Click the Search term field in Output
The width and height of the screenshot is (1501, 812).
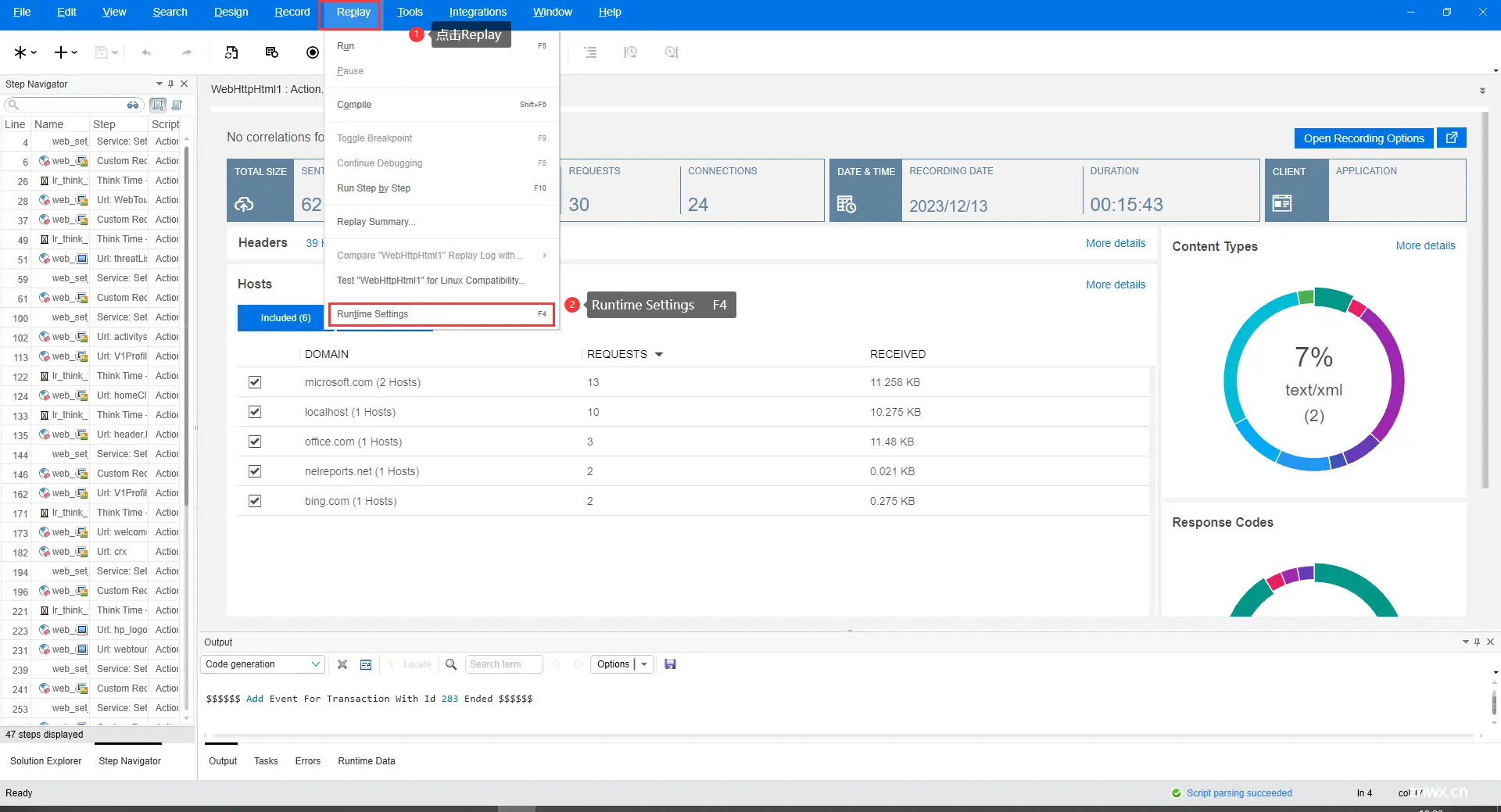tap(504, 664)
